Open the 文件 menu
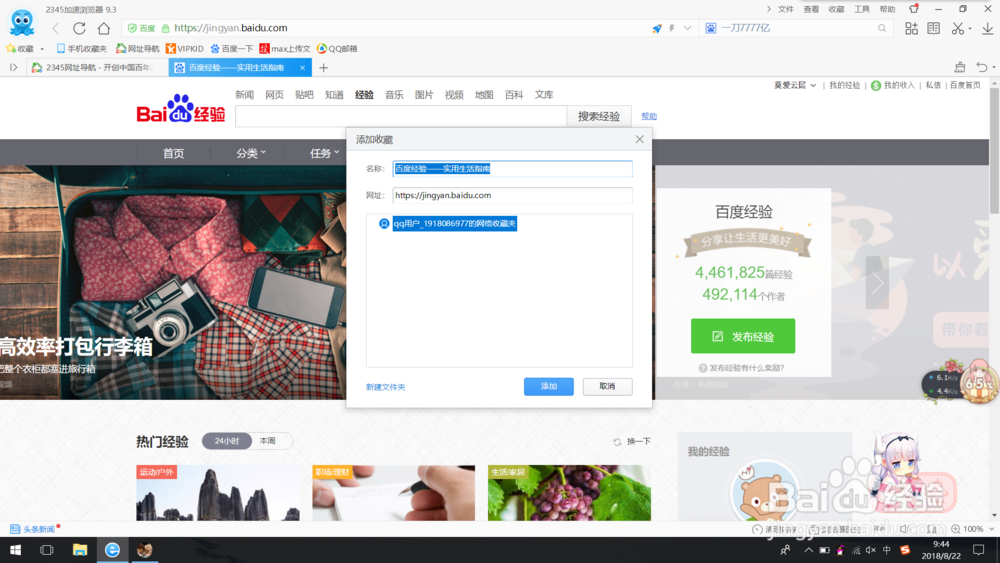Viewport: 1000px width, 563px height. point(786,9)
